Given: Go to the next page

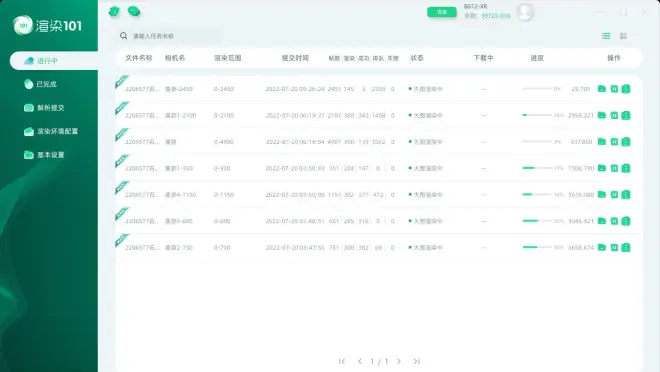Looking at the screenshot, I should 399,361.
